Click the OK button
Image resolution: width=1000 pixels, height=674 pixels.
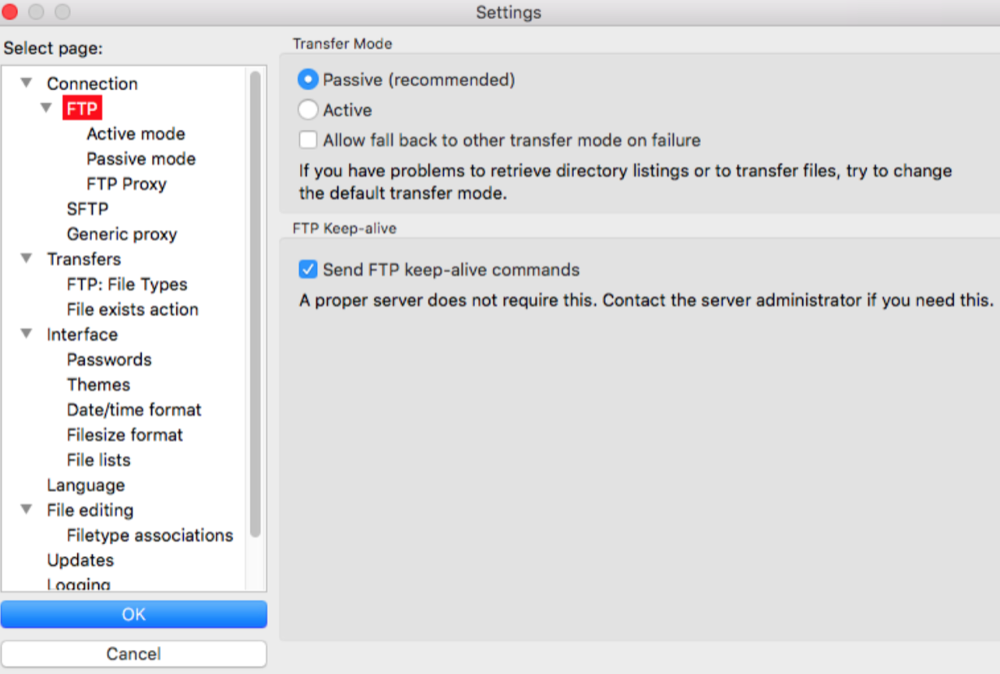point(134,614)
